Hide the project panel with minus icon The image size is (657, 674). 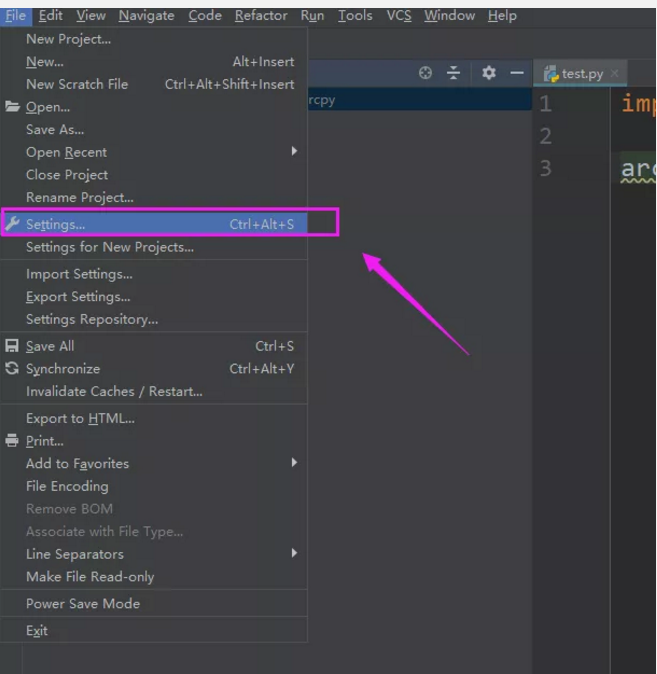[x=517, y=73]
